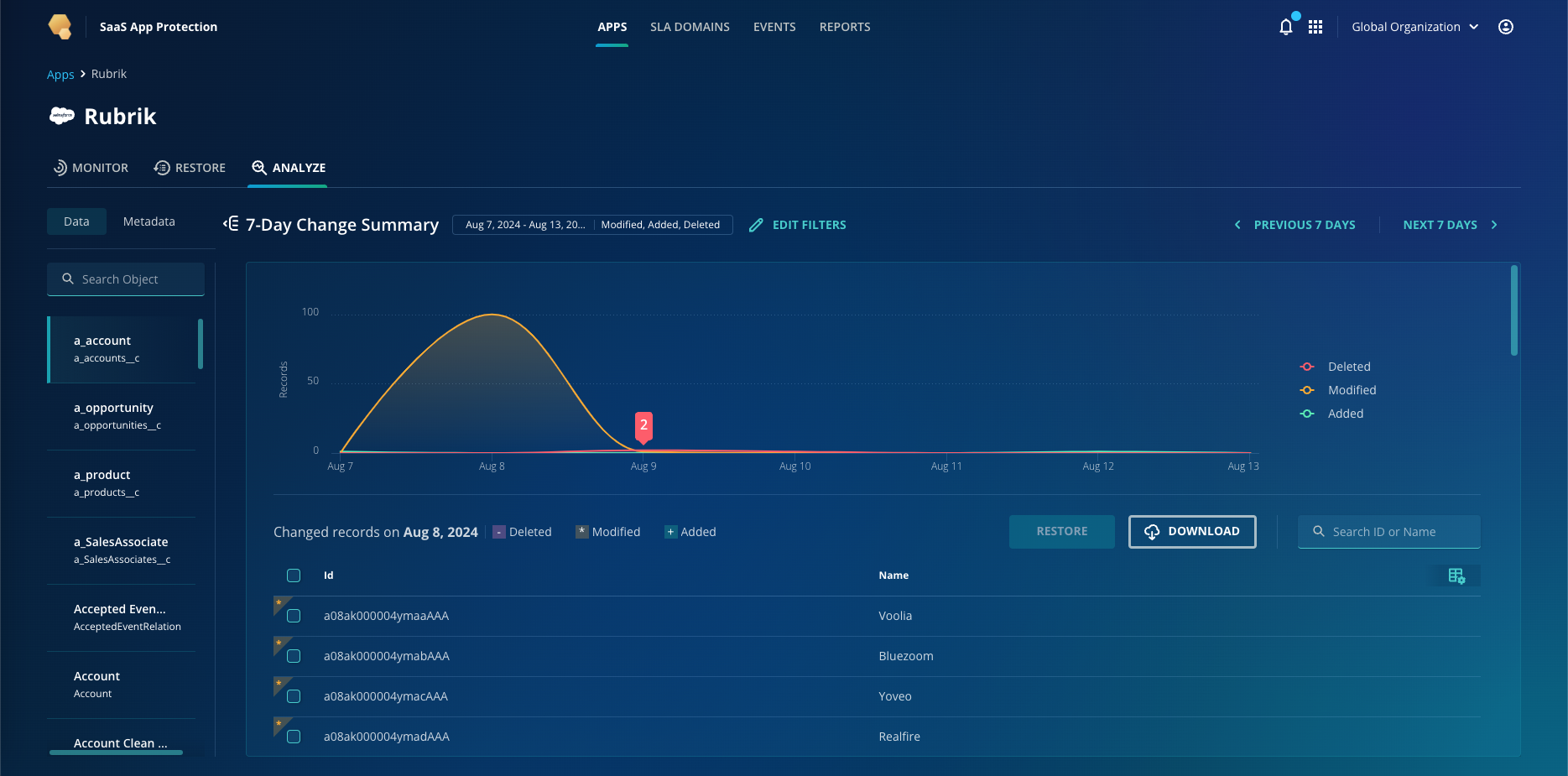
Task: Select the a_account object
Action: click(122, 349)
